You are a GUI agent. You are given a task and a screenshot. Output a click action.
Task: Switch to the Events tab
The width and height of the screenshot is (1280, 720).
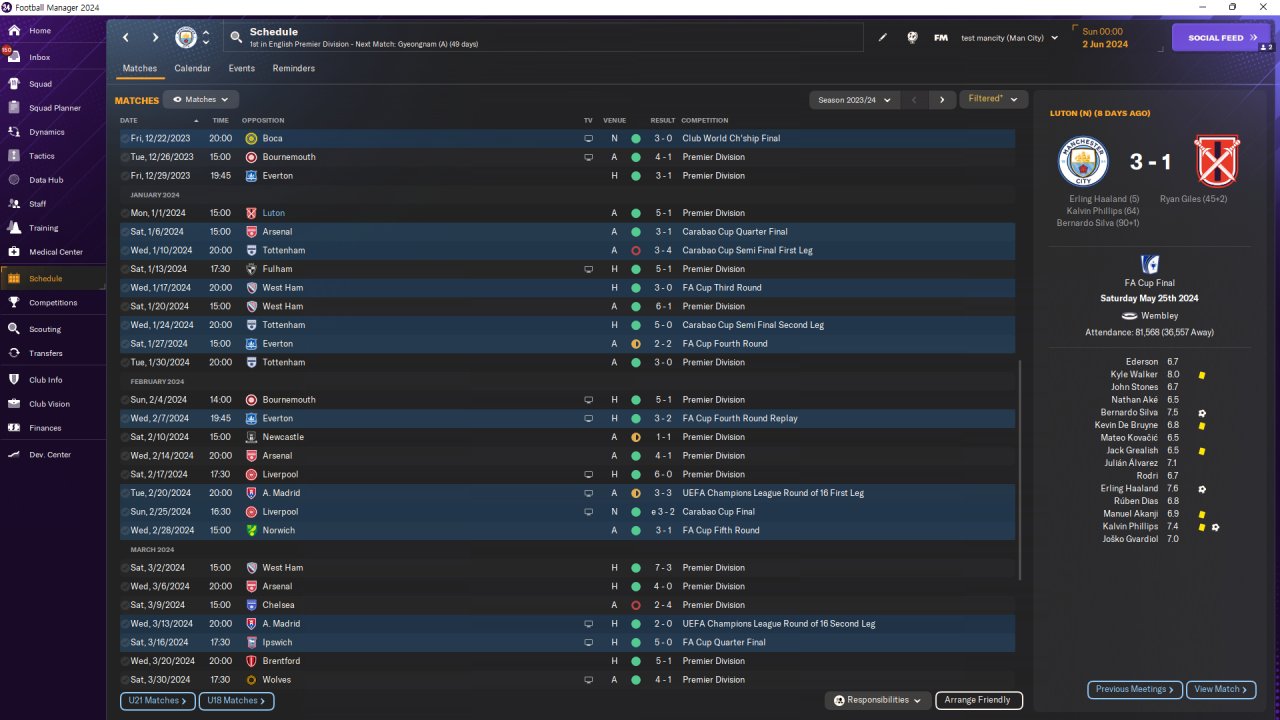tap(241, 69)
